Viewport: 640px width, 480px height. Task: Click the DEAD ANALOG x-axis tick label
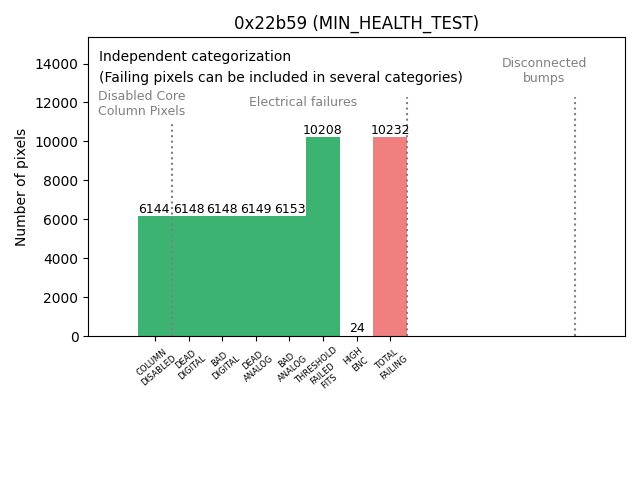255,366
